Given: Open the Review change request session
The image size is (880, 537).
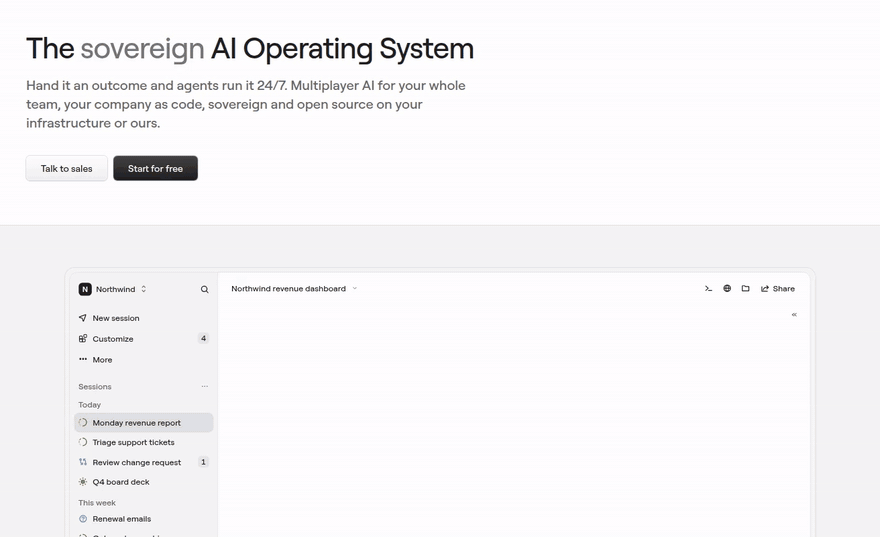Looking at the screenshot, I should tap(144, 462).
